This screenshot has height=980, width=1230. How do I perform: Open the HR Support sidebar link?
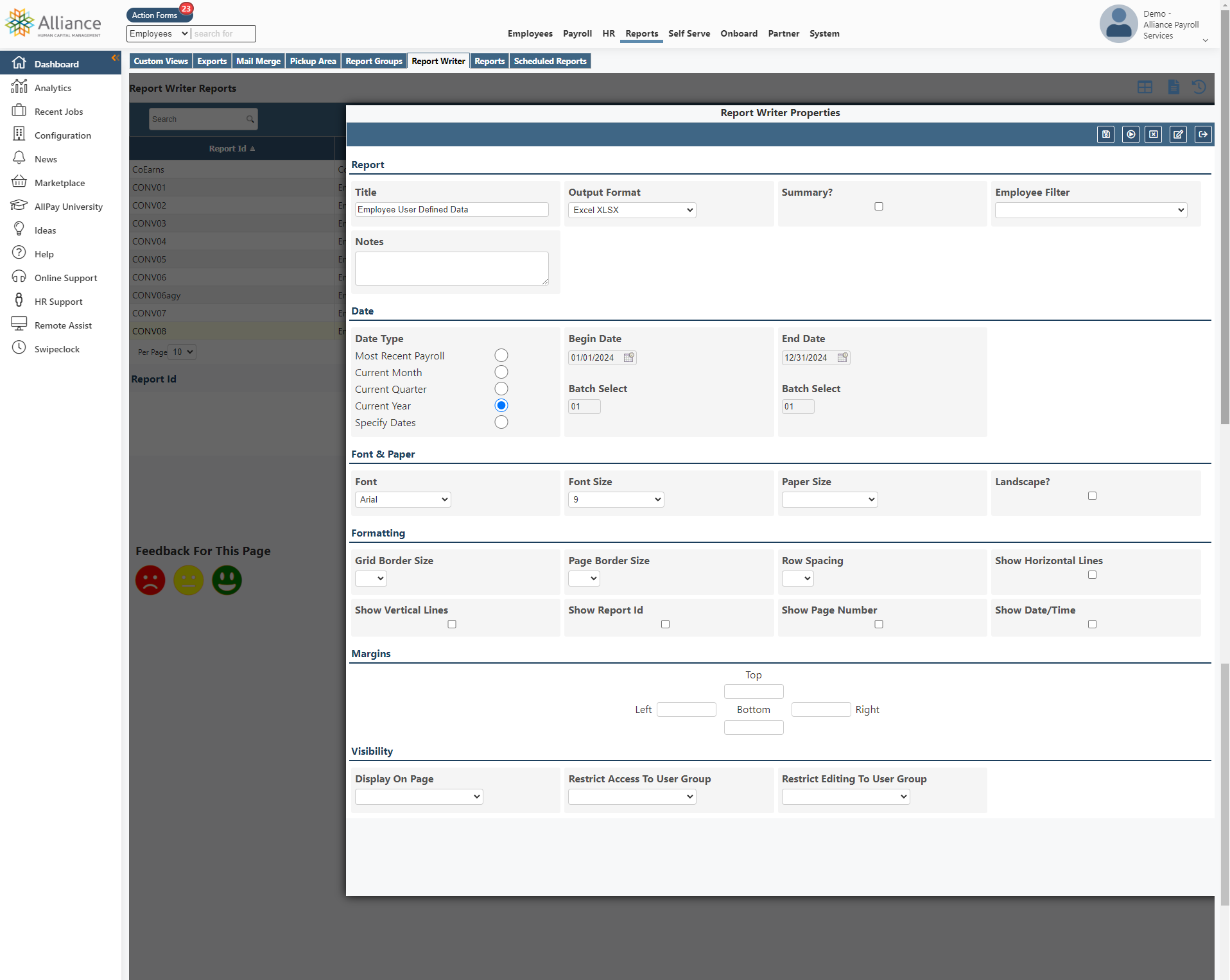point(58,302)
